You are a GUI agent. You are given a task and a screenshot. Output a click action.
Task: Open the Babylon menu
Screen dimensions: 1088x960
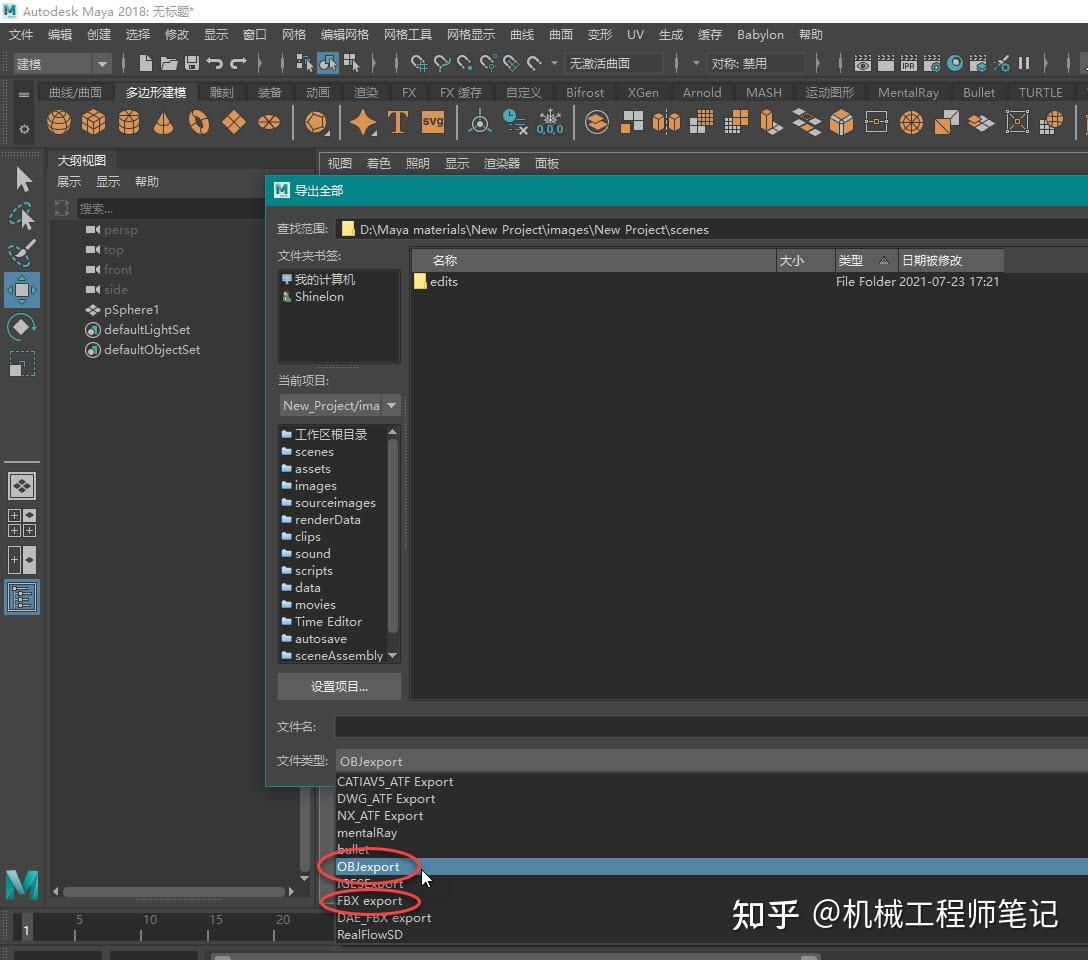[x=760, y=35]
